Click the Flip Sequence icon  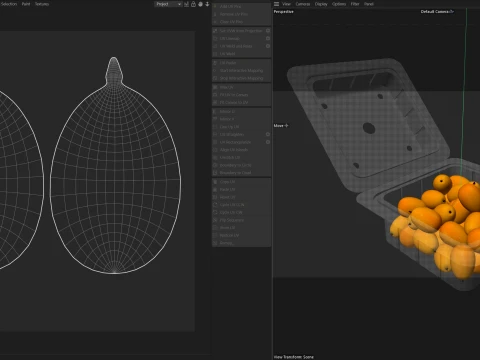(215, 220)
